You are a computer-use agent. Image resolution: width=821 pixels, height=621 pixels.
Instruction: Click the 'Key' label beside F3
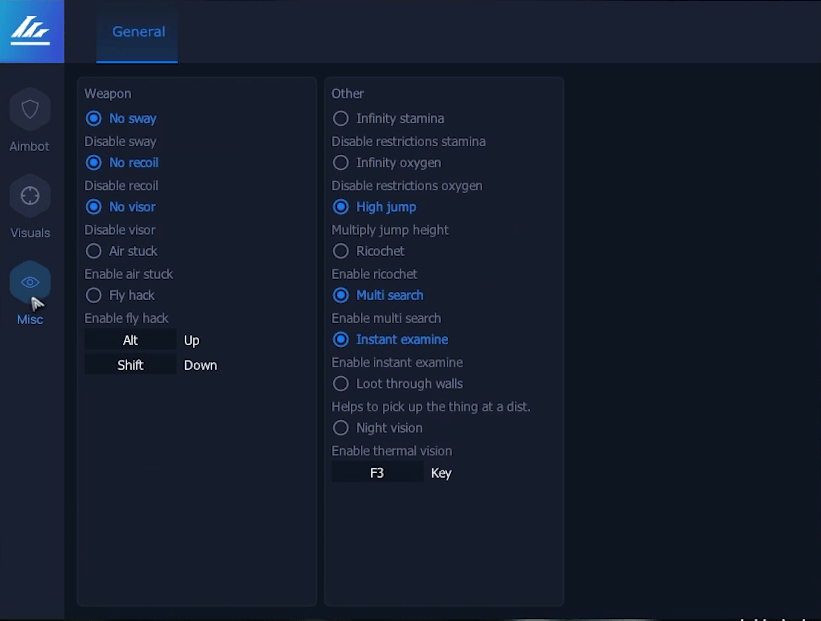click(x=441, y=473)
